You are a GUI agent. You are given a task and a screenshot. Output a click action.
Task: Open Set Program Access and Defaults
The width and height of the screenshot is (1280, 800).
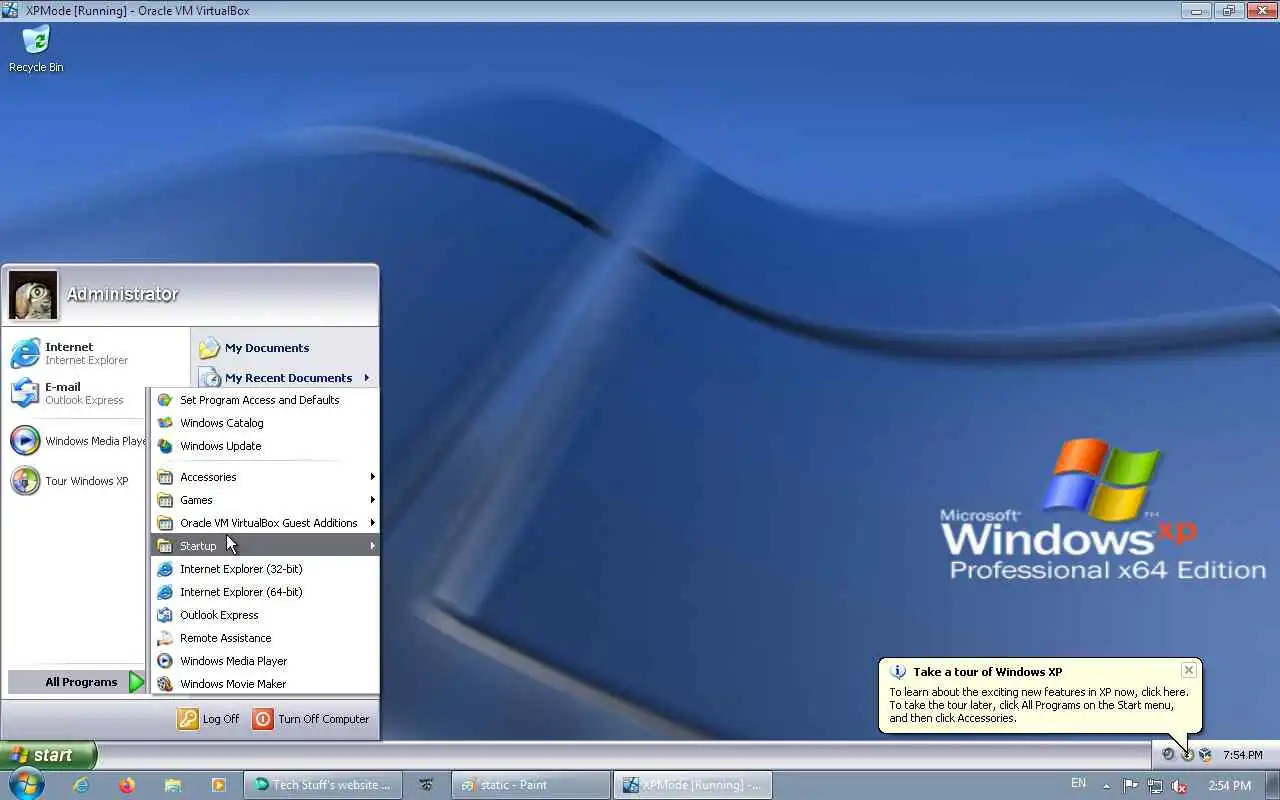265,400
